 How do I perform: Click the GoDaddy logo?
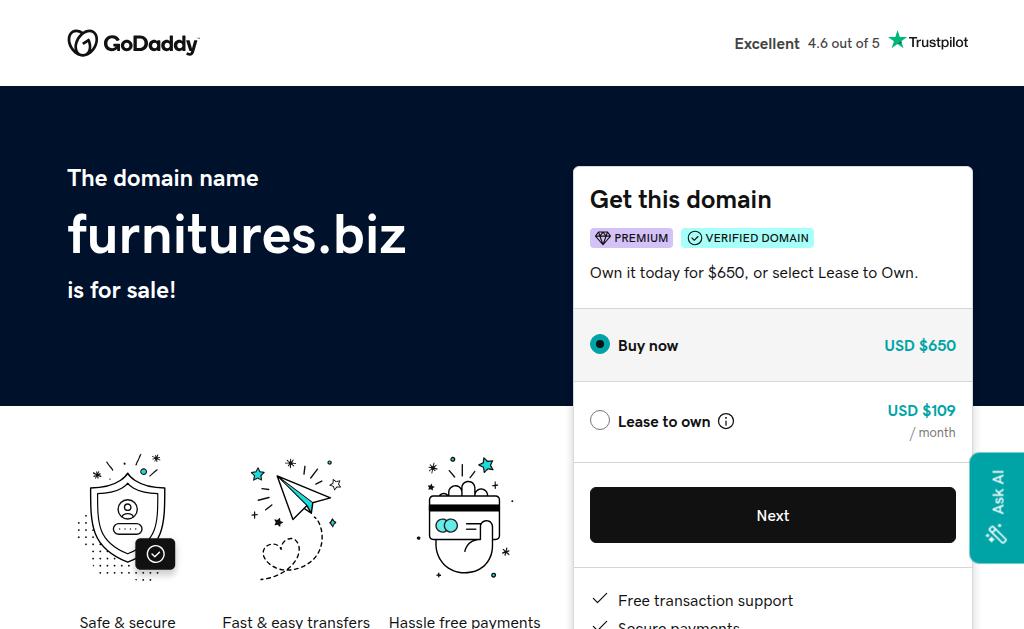coord(133,43)
